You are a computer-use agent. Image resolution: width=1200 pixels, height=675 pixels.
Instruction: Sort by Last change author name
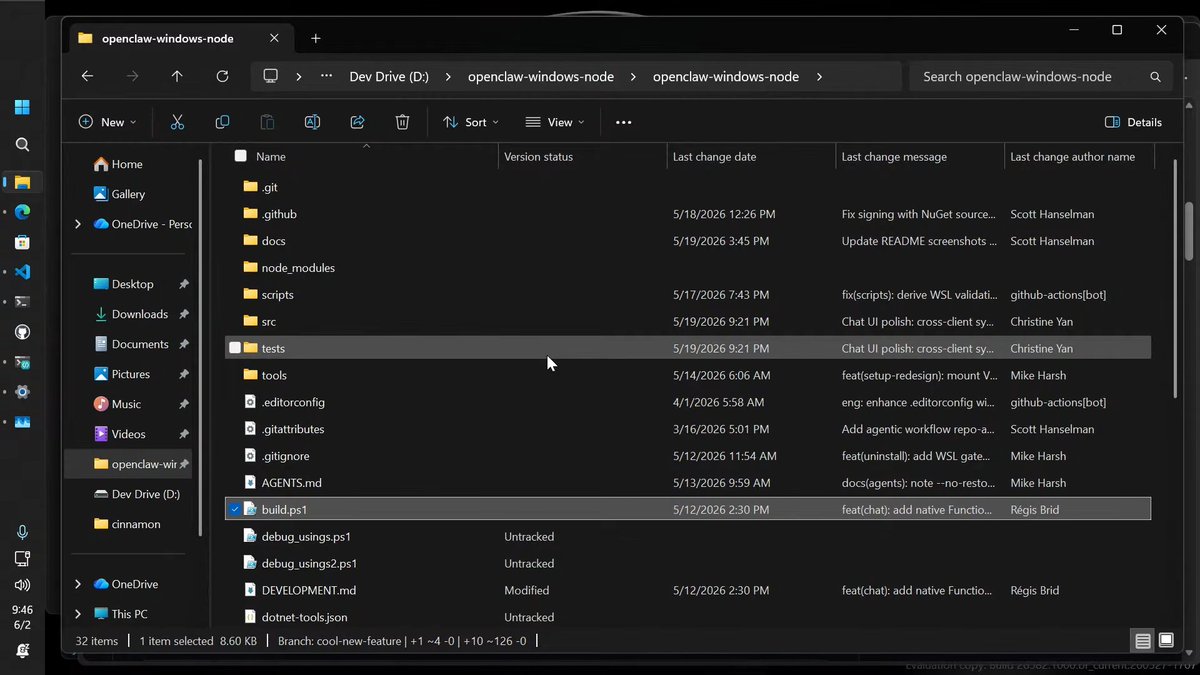click(1072, 156)
